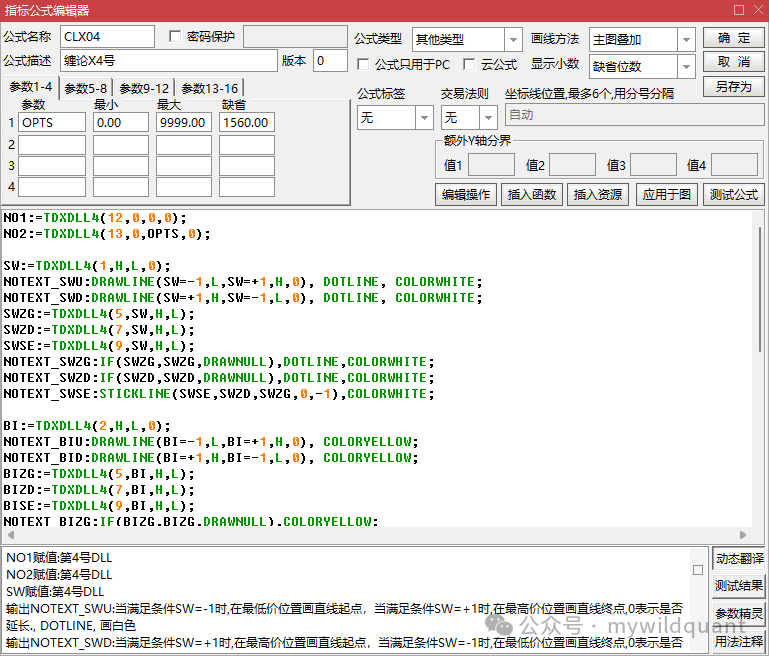The width and height of the screenshot is (769, 656).
Task: Click the 值3 input field
Action: (x=653, y=165)
